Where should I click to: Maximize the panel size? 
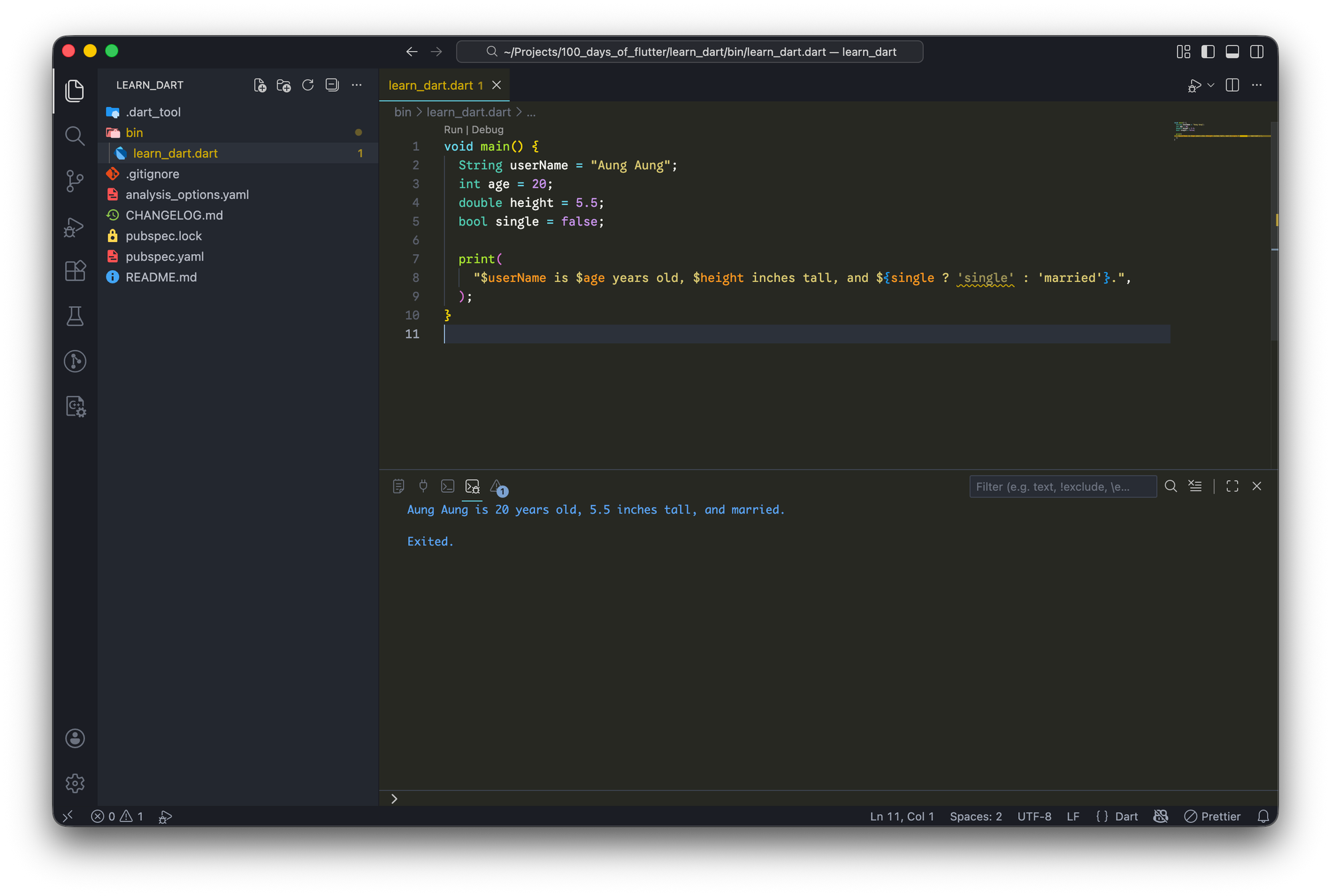(1232, 486)
